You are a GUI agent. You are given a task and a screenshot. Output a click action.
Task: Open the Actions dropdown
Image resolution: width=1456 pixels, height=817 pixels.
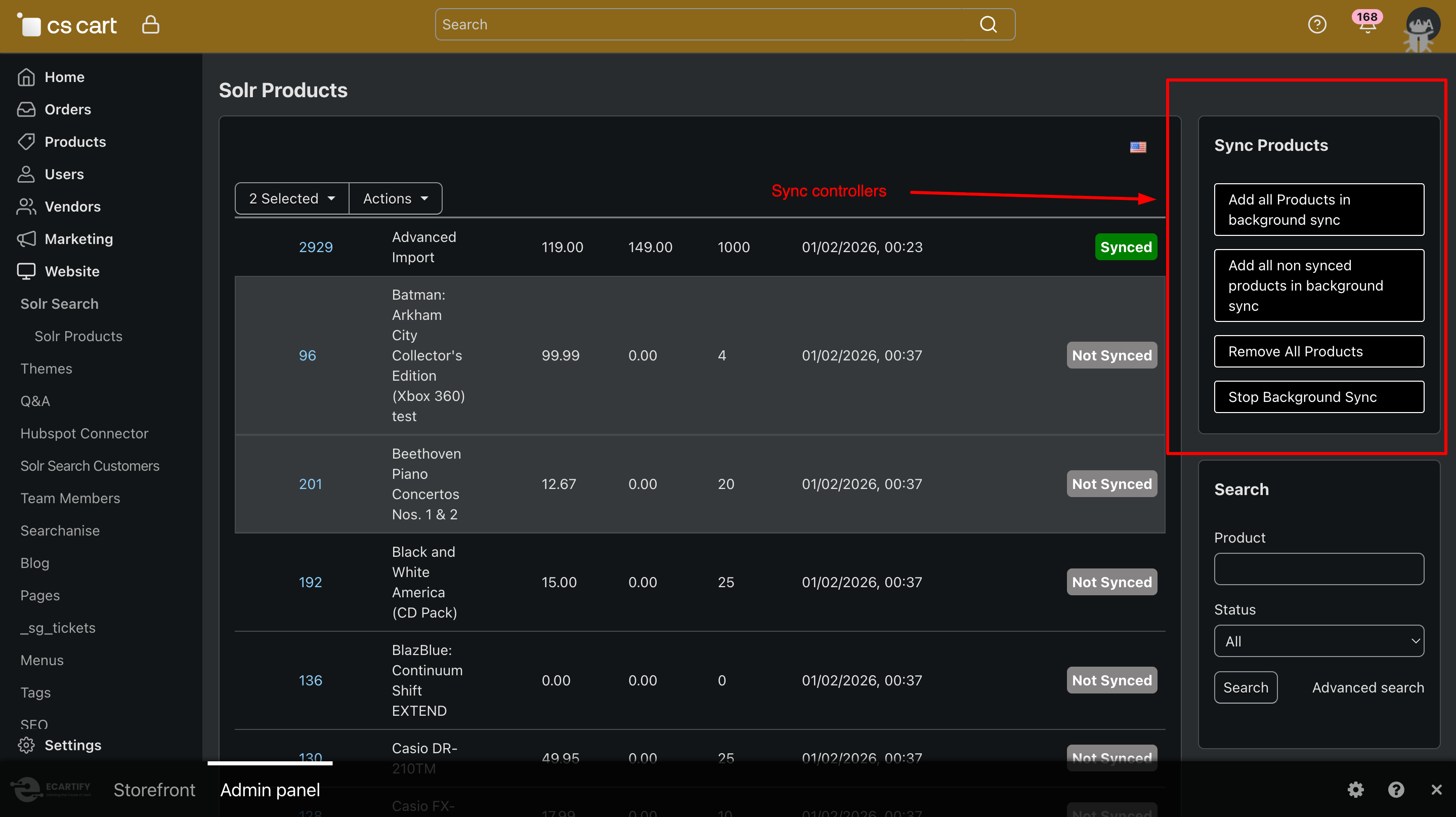(x=395, y=198)
